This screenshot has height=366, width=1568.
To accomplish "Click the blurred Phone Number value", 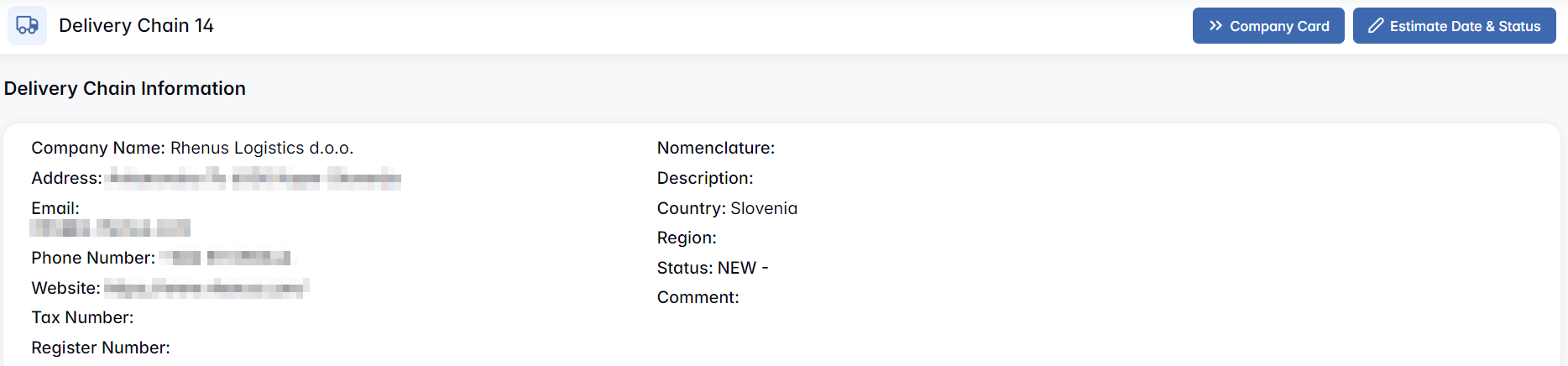I will coord(225,258).
